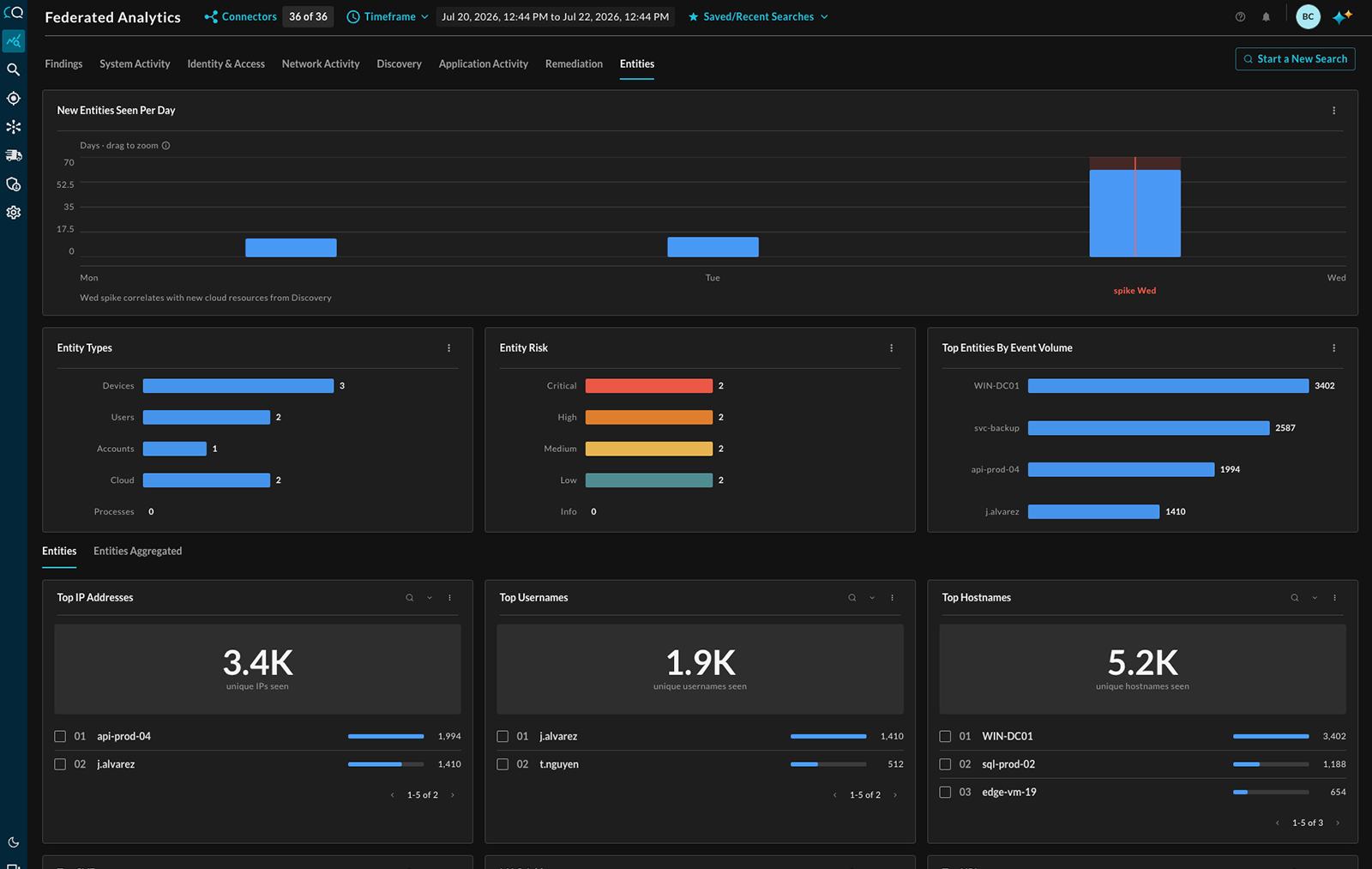Open the network hub sidebar icon
Screen dimensions: 1372x869
pyautogui.click(x=14, y=127)
